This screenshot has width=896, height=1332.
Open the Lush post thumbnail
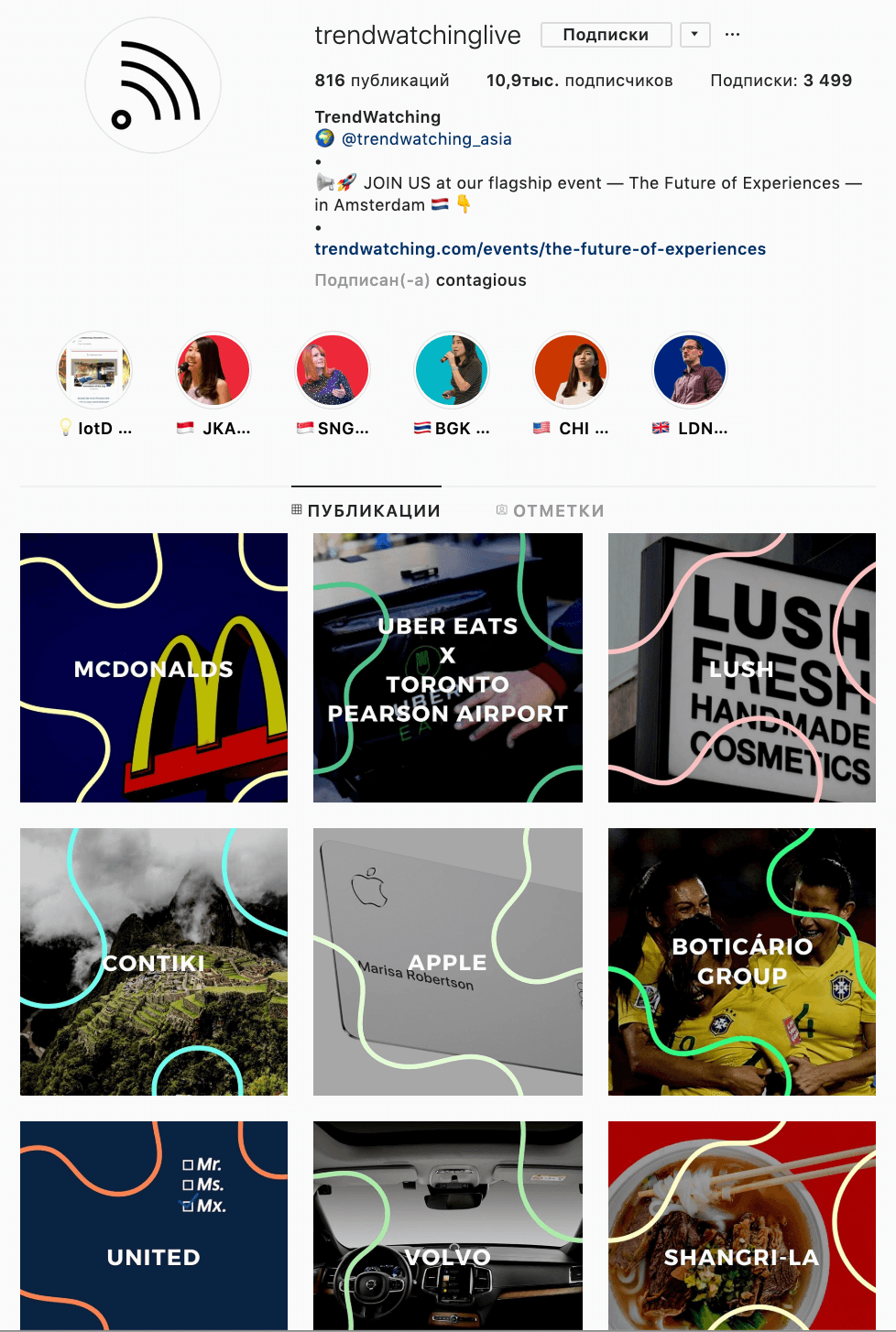742,668
